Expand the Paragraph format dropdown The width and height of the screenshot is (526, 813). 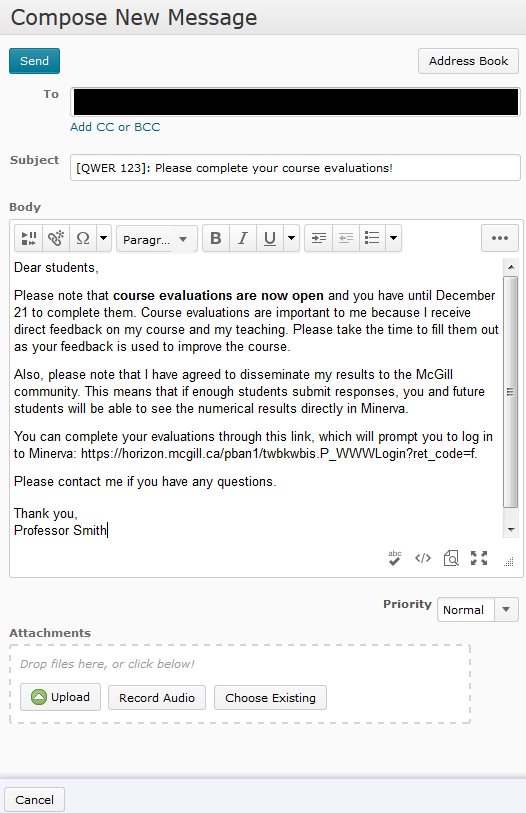(157, 239)
